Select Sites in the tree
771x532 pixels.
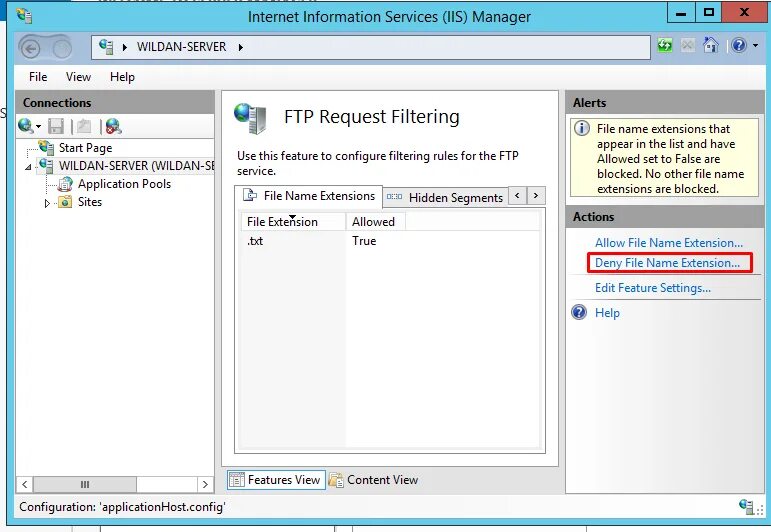tap(89, 202)
